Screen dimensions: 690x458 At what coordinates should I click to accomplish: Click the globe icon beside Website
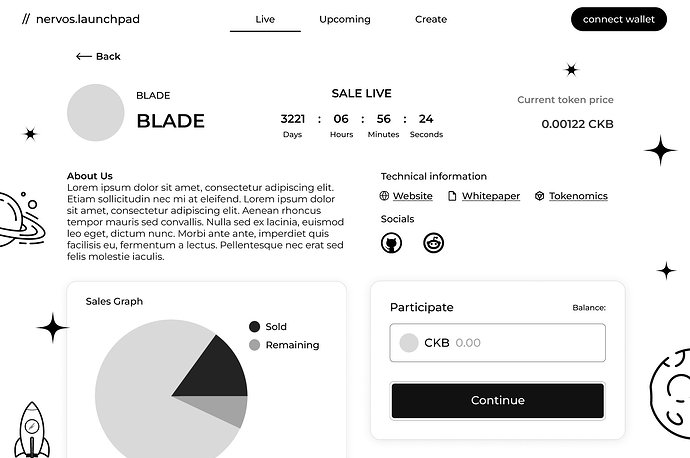click(x=384, y=196)
